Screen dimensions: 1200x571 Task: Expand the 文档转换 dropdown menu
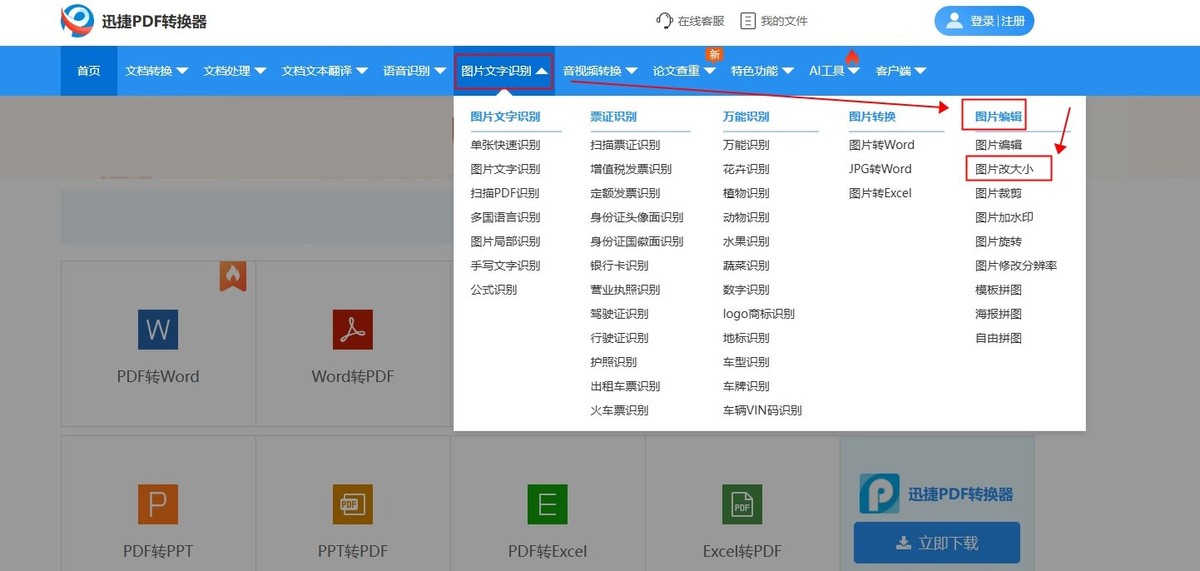(156, 71)
